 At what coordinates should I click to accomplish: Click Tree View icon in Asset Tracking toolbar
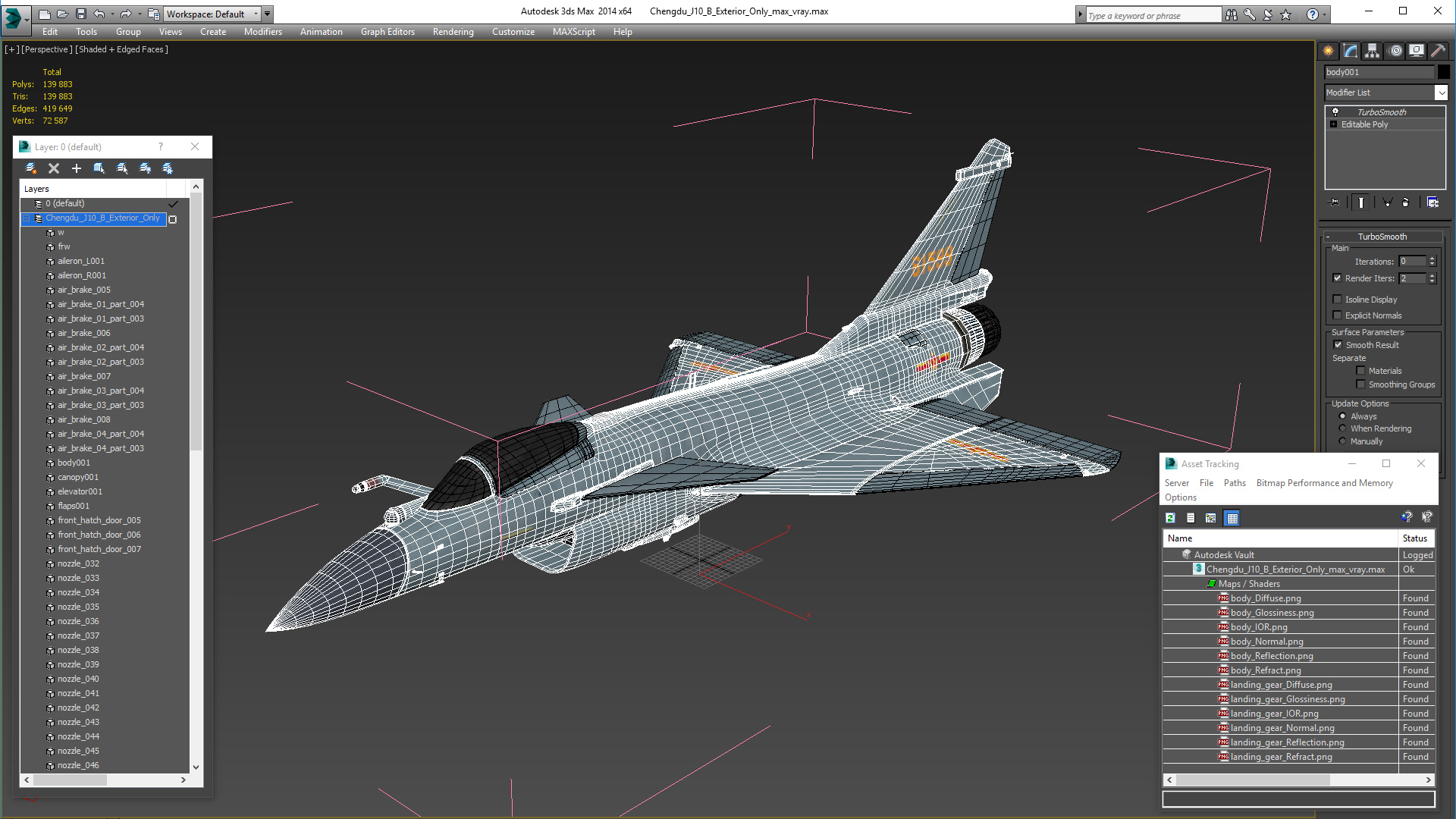(1211, 518)
